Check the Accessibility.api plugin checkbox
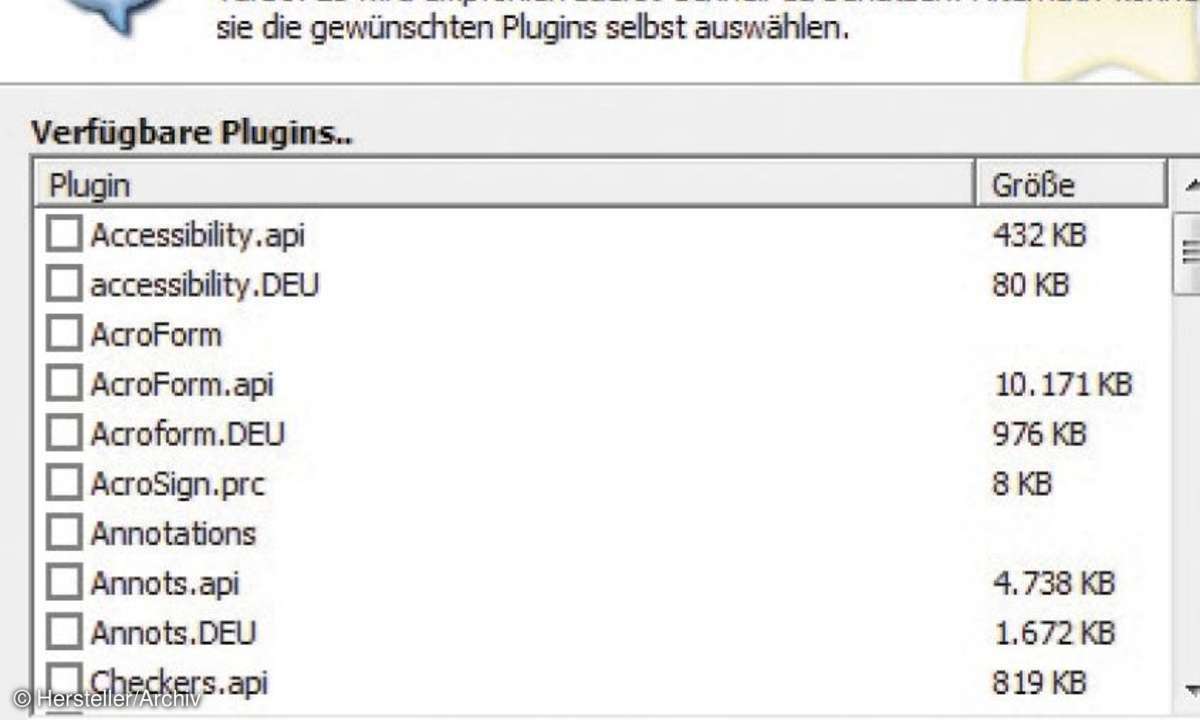The height and width of the screenshot is (720, 1200). pos(64,236)
